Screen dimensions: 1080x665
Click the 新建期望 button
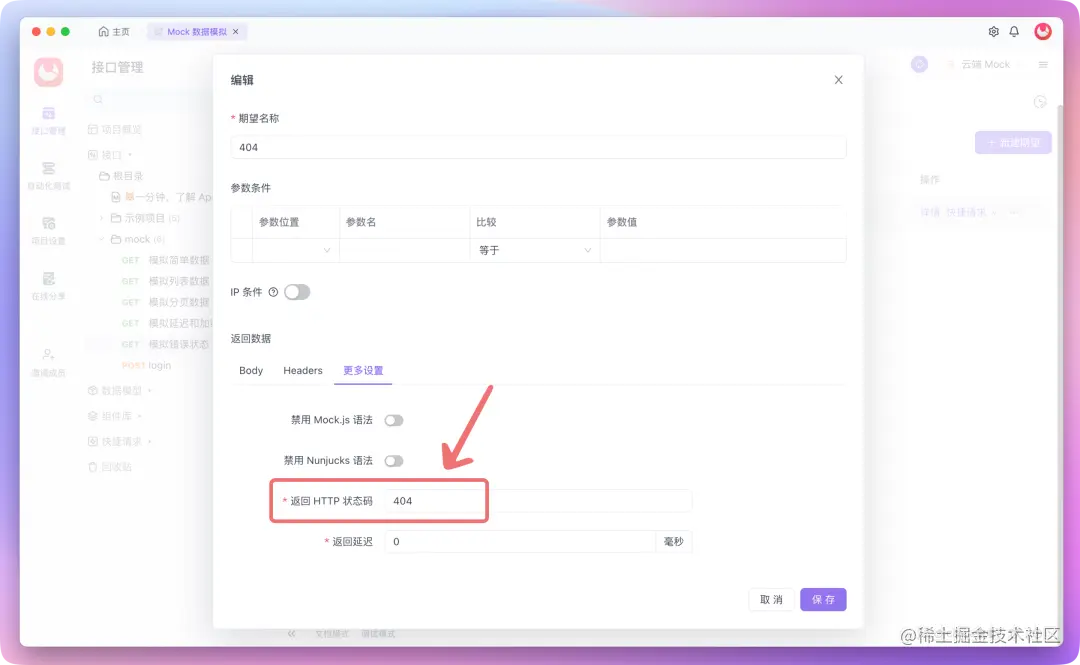pyautogui.click(x=1012, y=143)
